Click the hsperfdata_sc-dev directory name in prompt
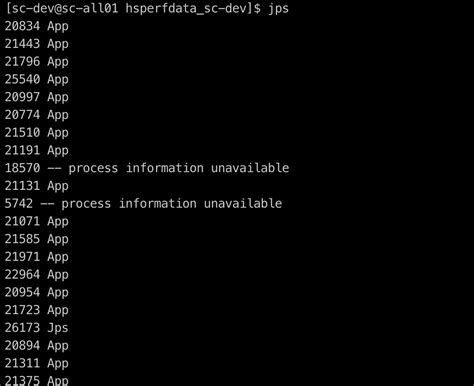Screen dimensions: 474x386 [x=186, y=9]
